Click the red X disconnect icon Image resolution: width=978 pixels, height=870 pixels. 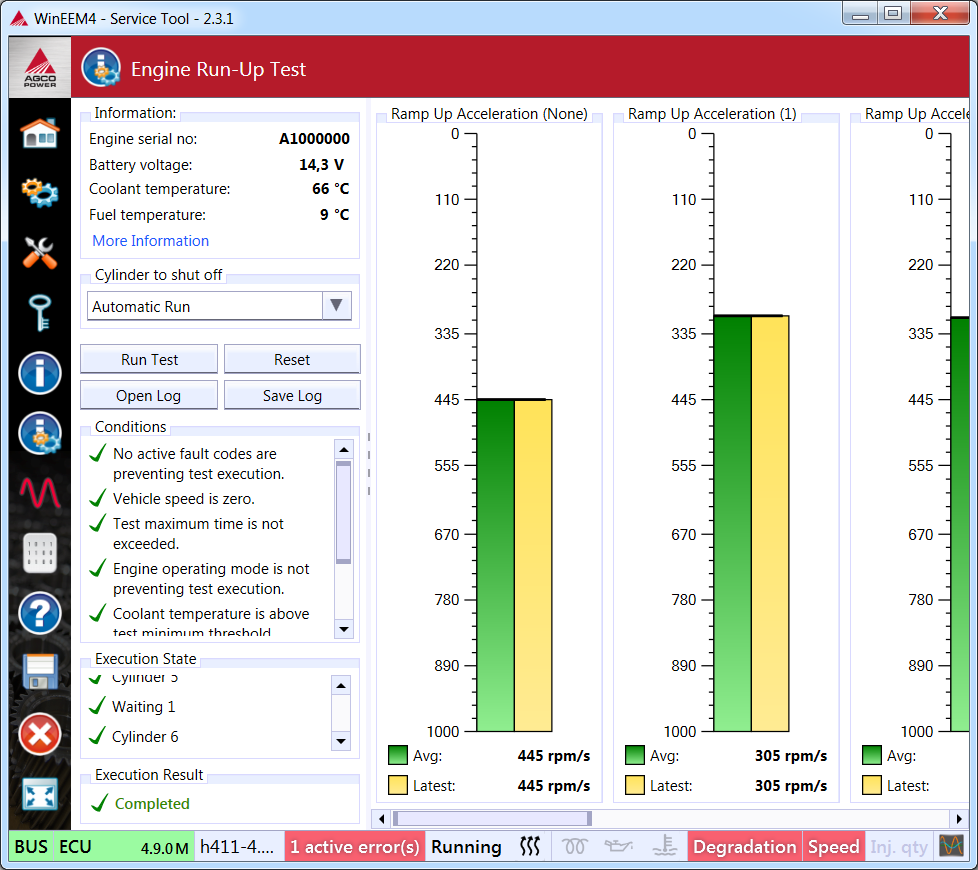(x=40, y=735)
